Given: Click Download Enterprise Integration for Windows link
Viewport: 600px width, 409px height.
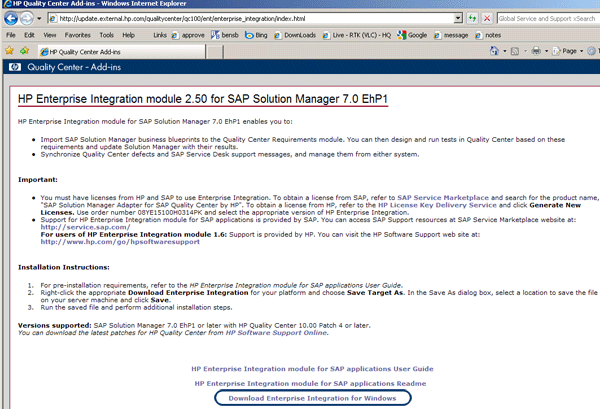Looking at the screenshot, I should click(311, 398).
